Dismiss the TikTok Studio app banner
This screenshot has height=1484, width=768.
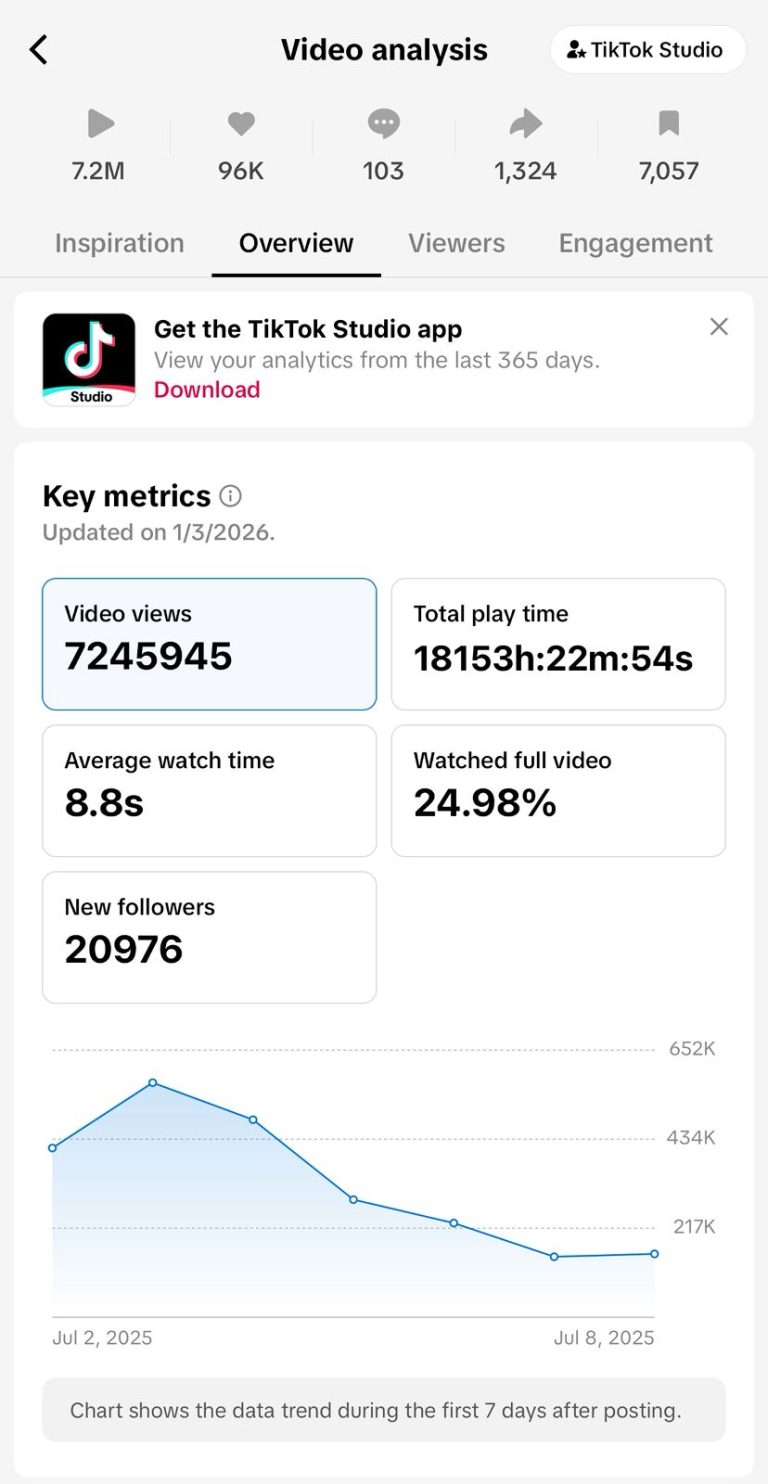[x=719, y=327]
